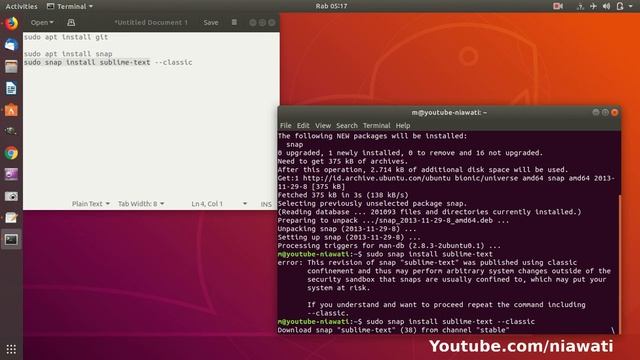This screenshot has height=360, width=640.
Task: Open Firefox from the dock
Action: tap(11, 23)
